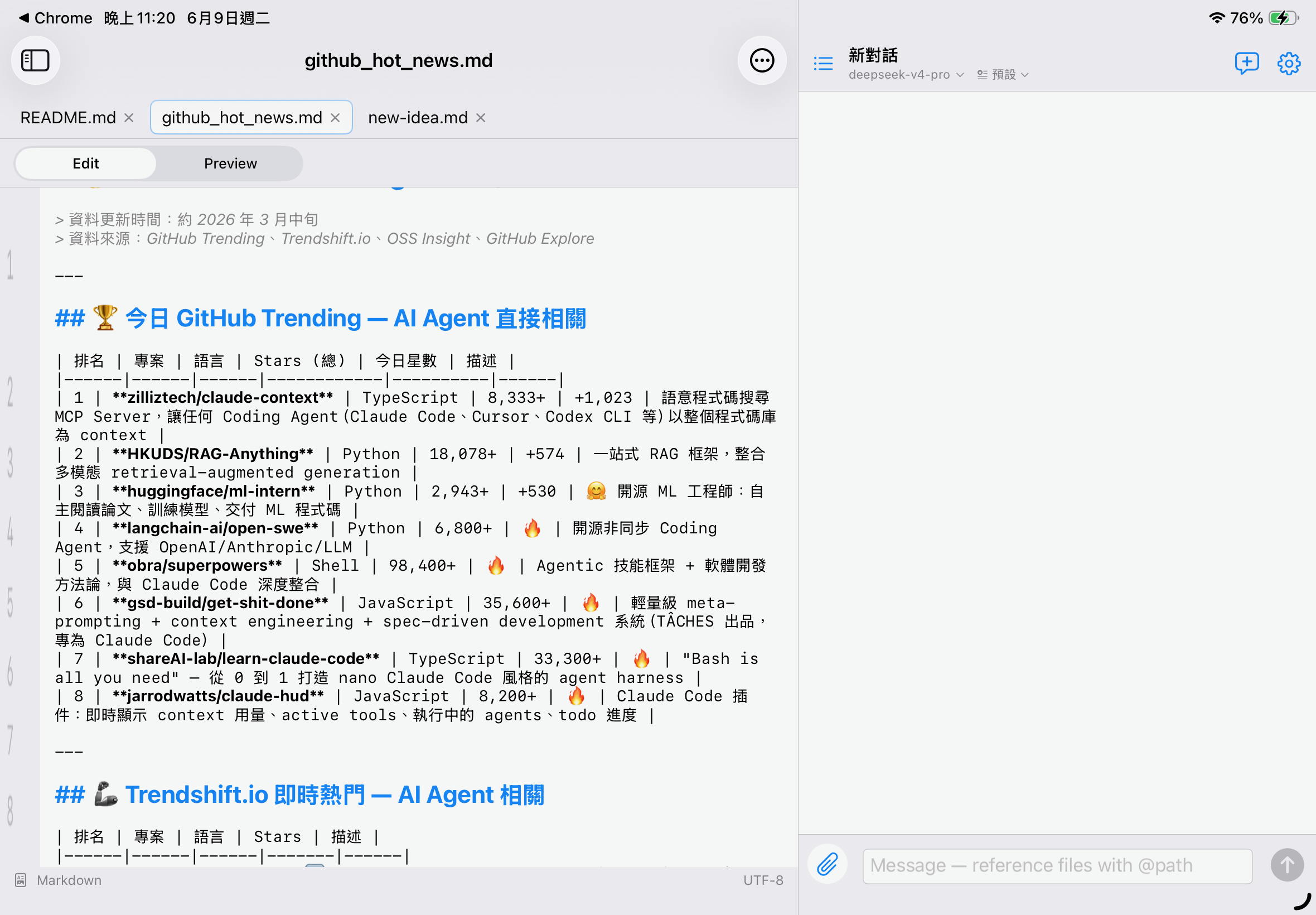Click the jarrodwatts/claude-hud text
The image size is (1316, 915).
coord(218,695)
